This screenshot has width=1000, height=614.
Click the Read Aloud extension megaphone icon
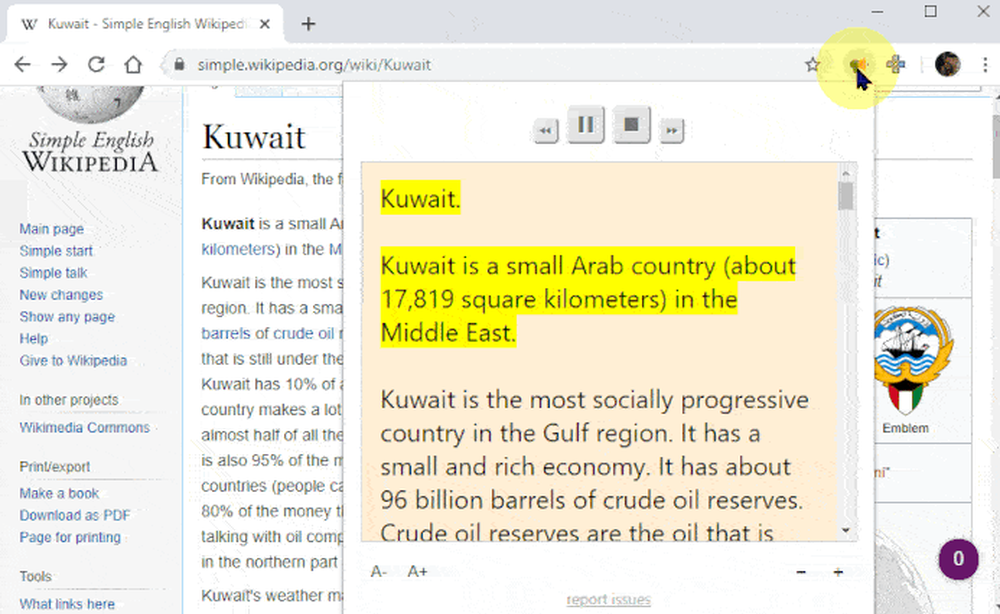(857, 64)
